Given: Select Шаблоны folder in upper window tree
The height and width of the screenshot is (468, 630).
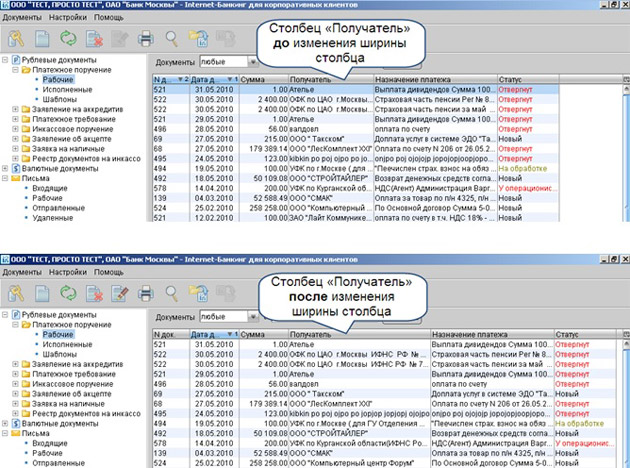Looking at the screenshot, I should [60, 99].
